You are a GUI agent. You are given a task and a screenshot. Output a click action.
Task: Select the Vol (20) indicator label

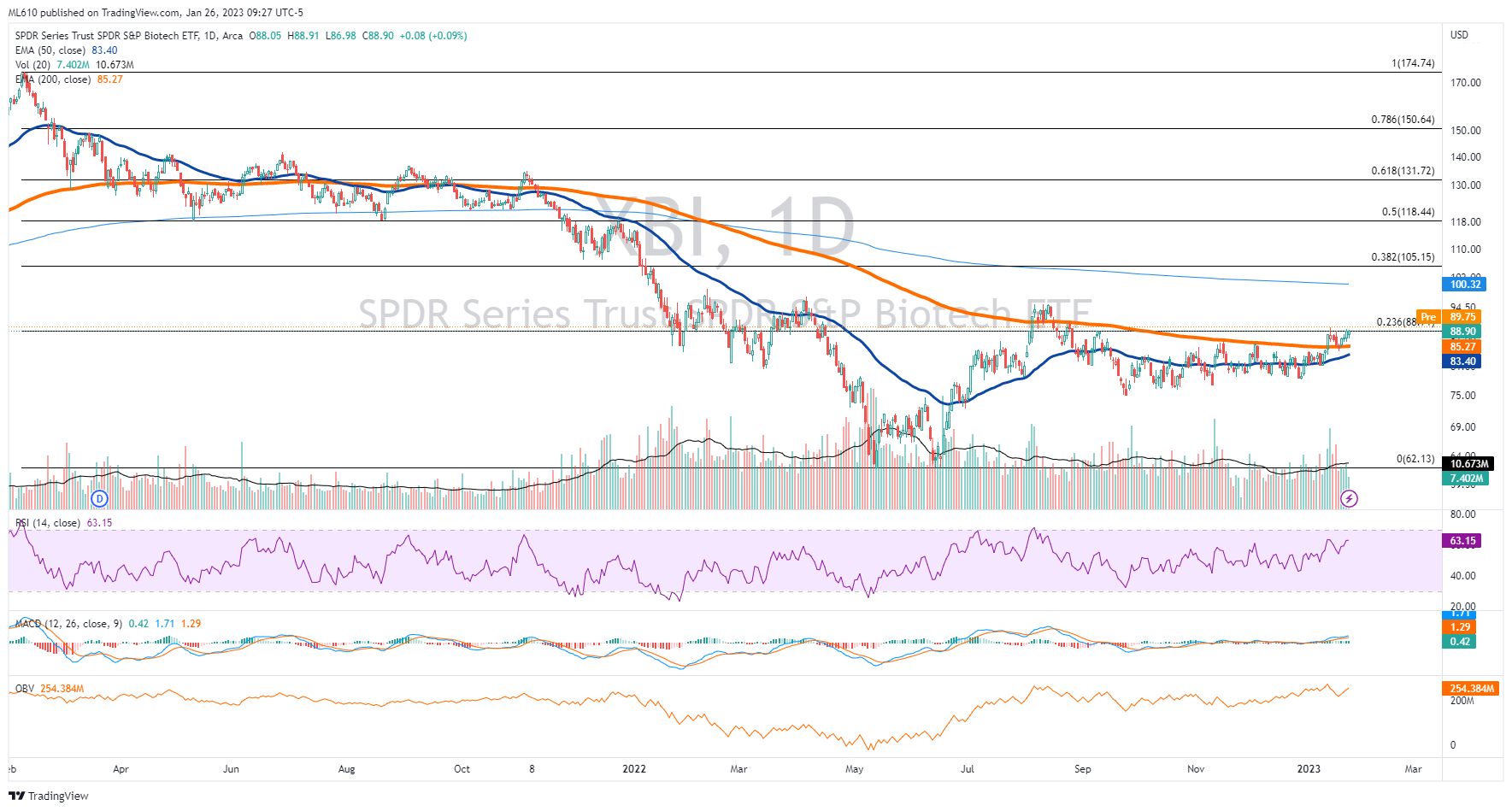32,65
